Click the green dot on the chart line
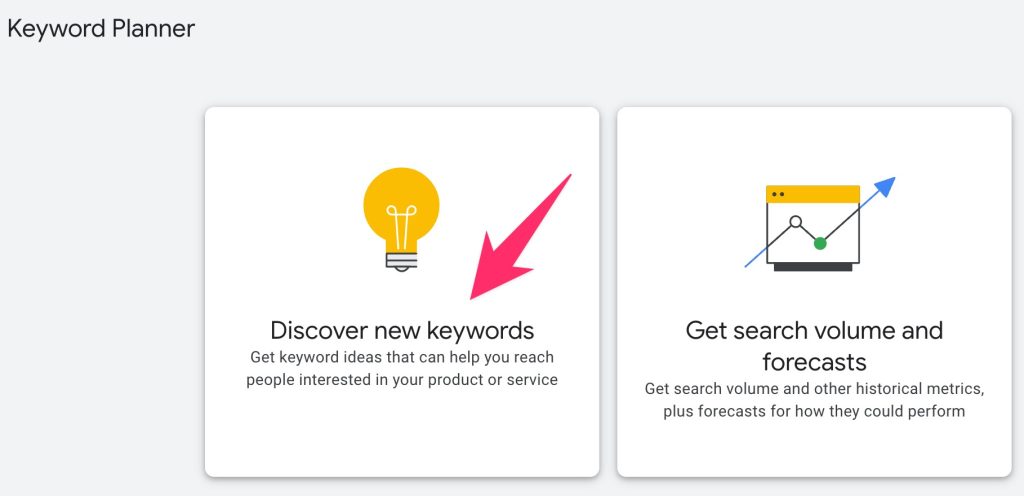This screenshot has width=1024, height=496. [x=820, y=243]
